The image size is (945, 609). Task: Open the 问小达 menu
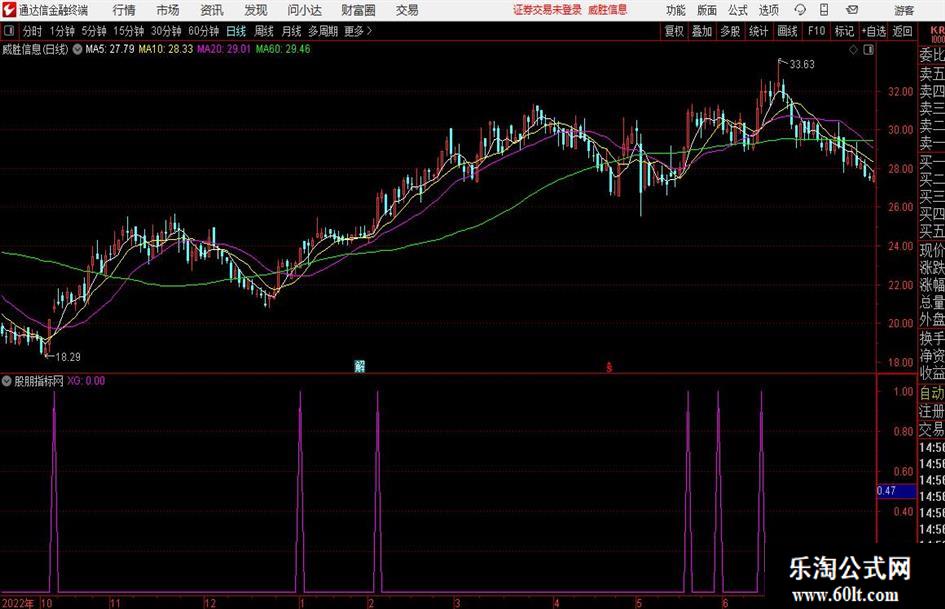tap(304, 10)
